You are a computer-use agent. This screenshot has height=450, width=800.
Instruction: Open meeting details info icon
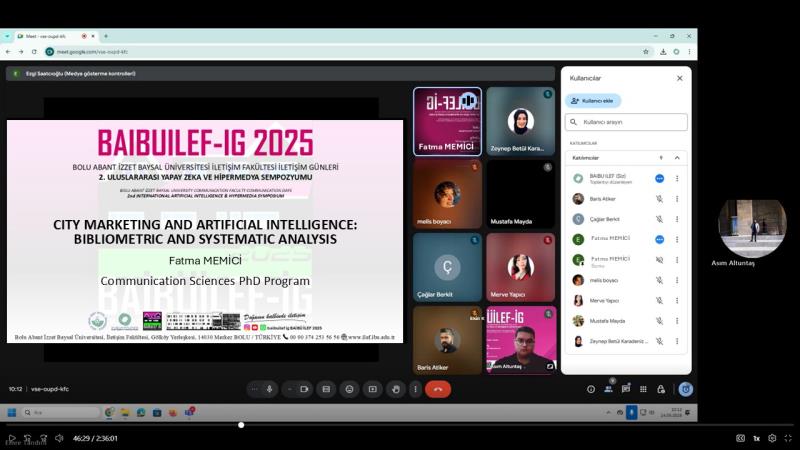point(591,389)
